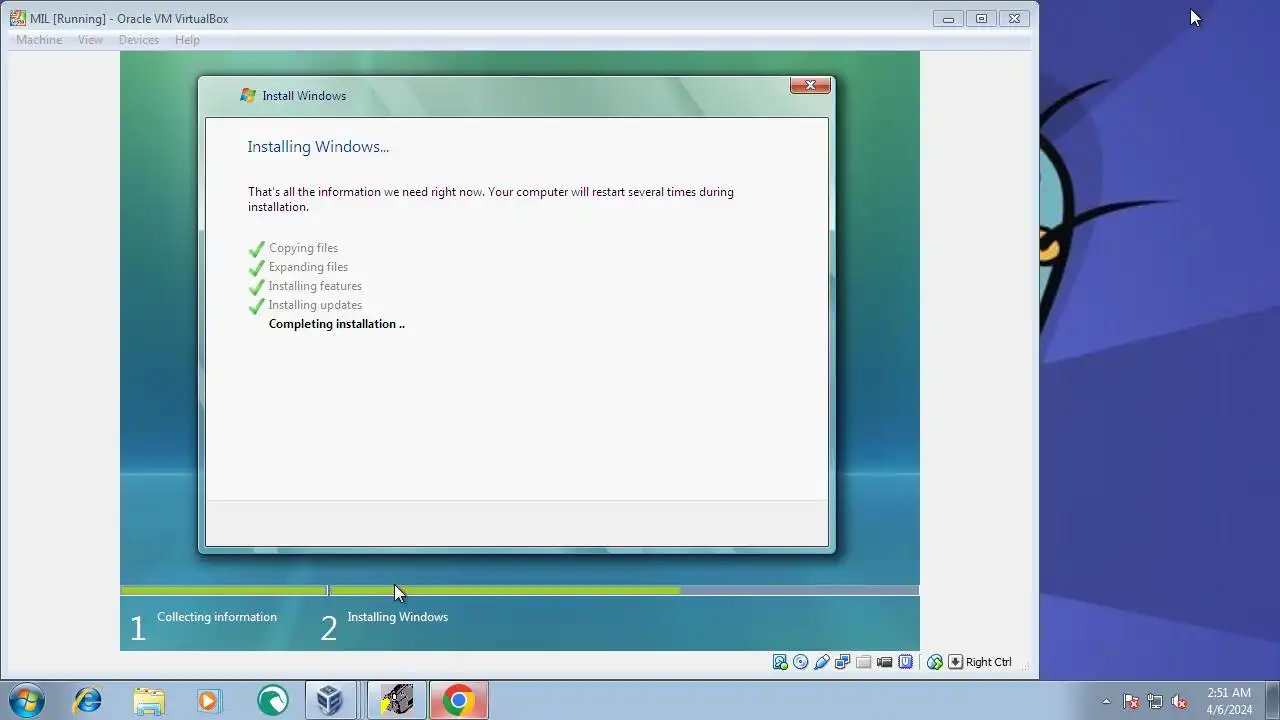Image resolution: width=1280 pixels, height=720 pixels.
Task: Switch to the running VM taskbar button
Action: pos(397,700)
